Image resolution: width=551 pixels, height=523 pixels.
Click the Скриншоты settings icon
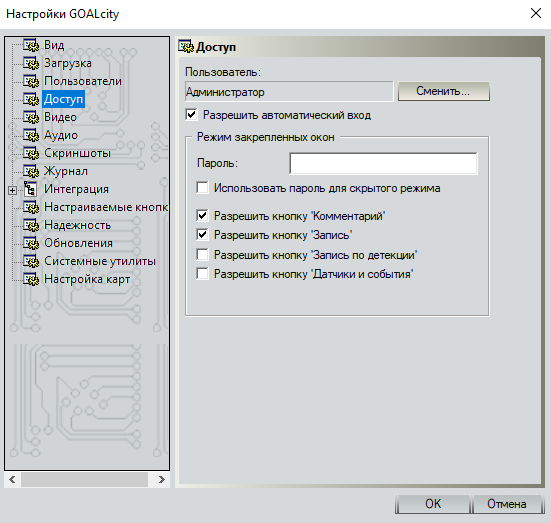tap(31, 153)
